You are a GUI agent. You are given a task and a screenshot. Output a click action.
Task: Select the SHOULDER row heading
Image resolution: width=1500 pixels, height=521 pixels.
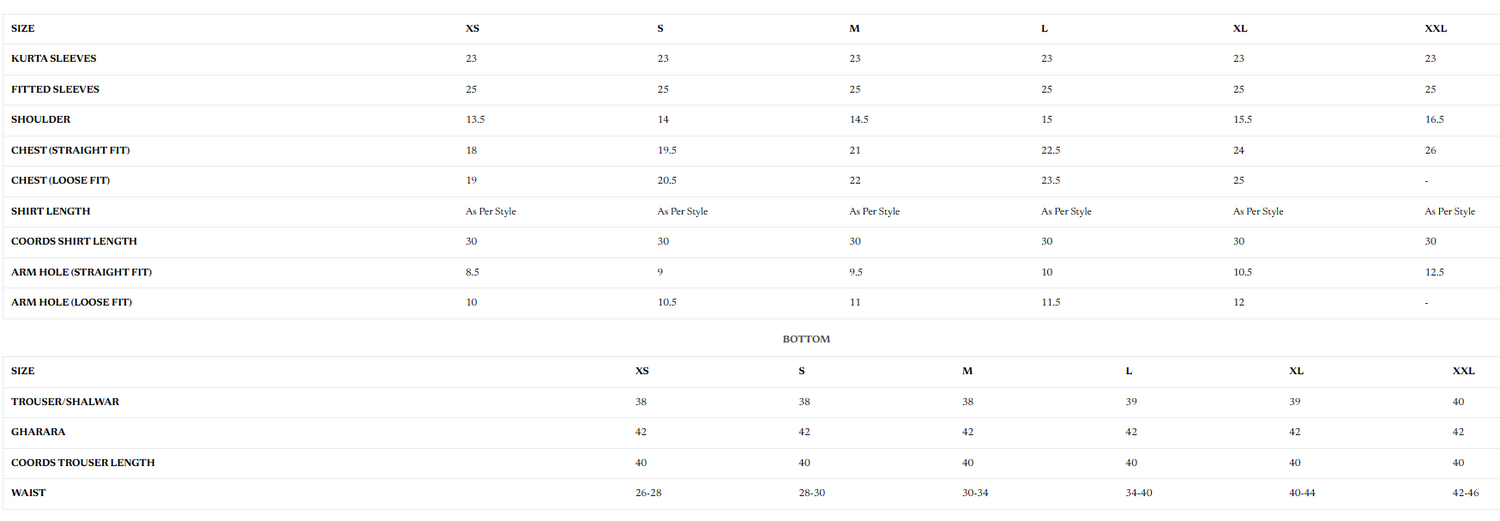[x=41, y=120]
